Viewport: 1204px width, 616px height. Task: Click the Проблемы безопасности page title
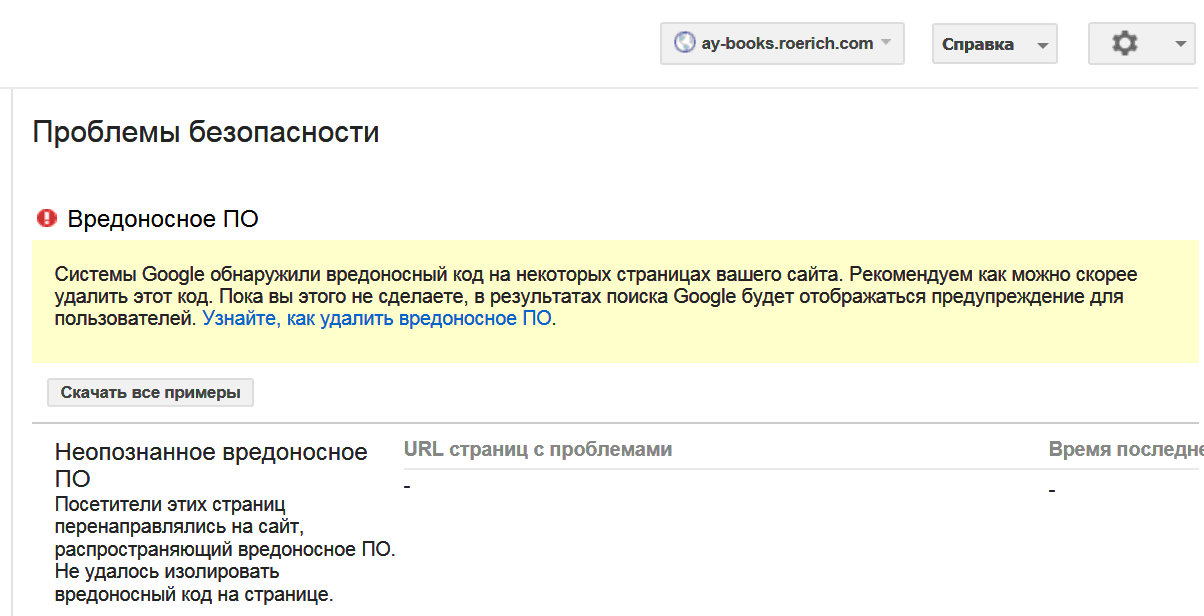206,131
